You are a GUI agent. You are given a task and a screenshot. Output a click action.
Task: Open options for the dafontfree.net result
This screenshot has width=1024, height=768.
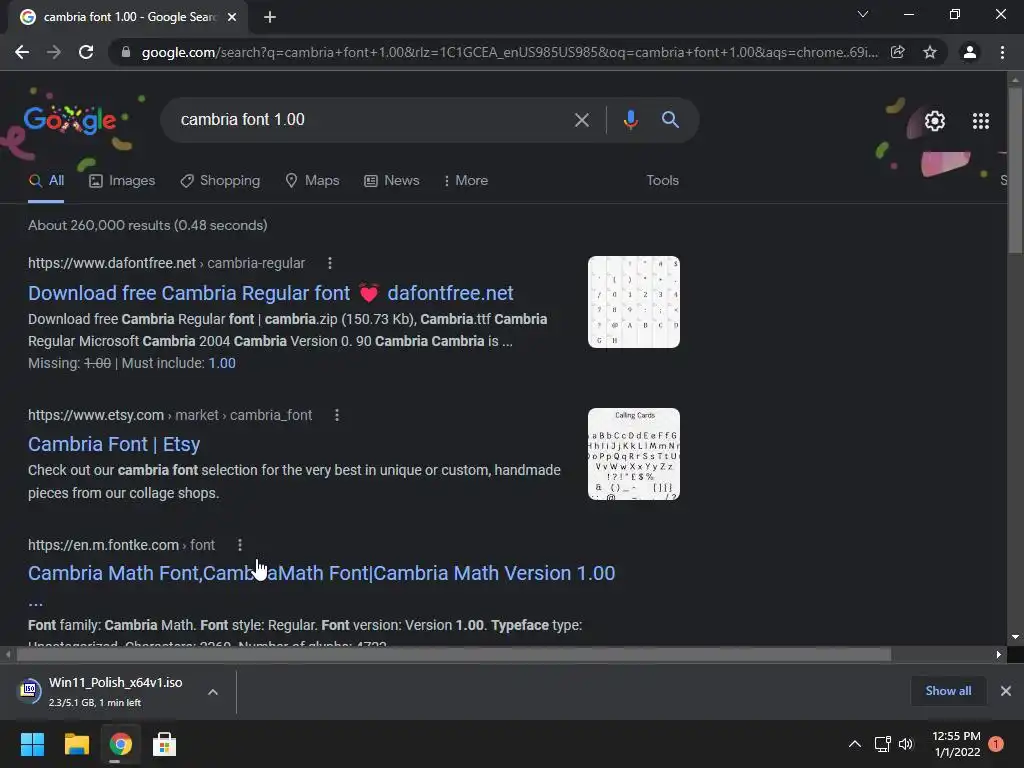[x=330, y=263]
